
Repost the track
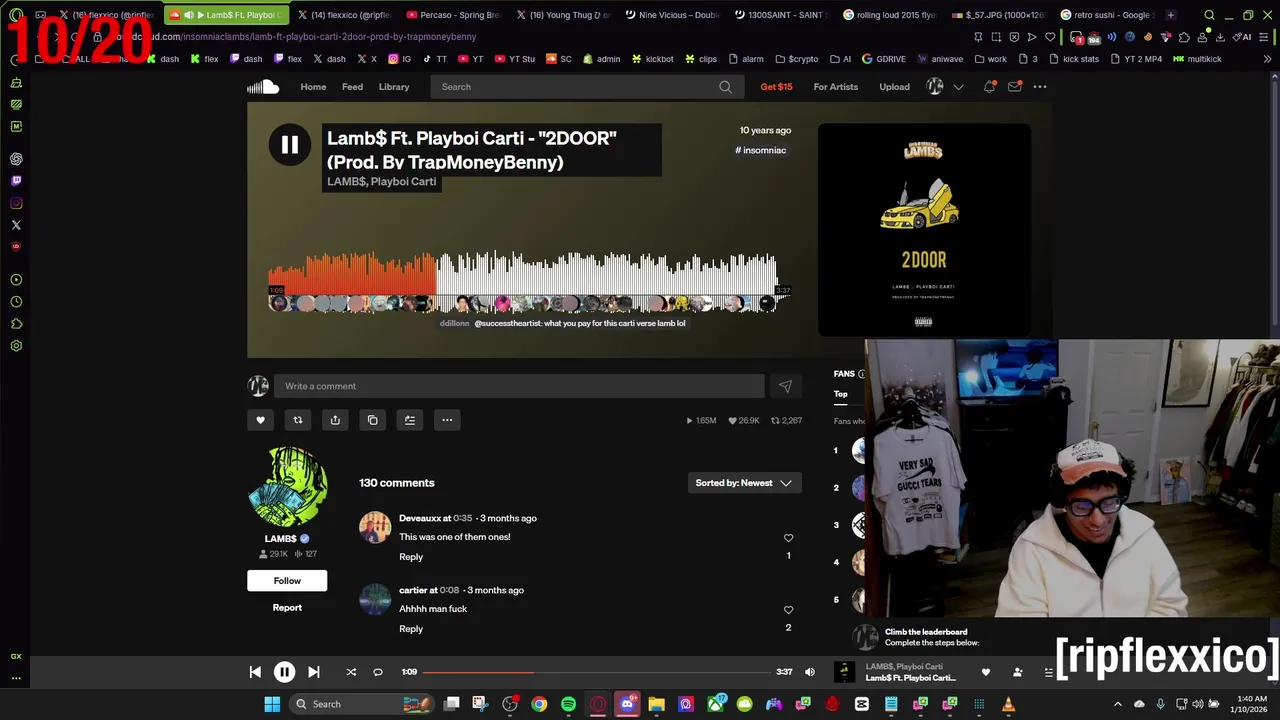click(297, 420)
